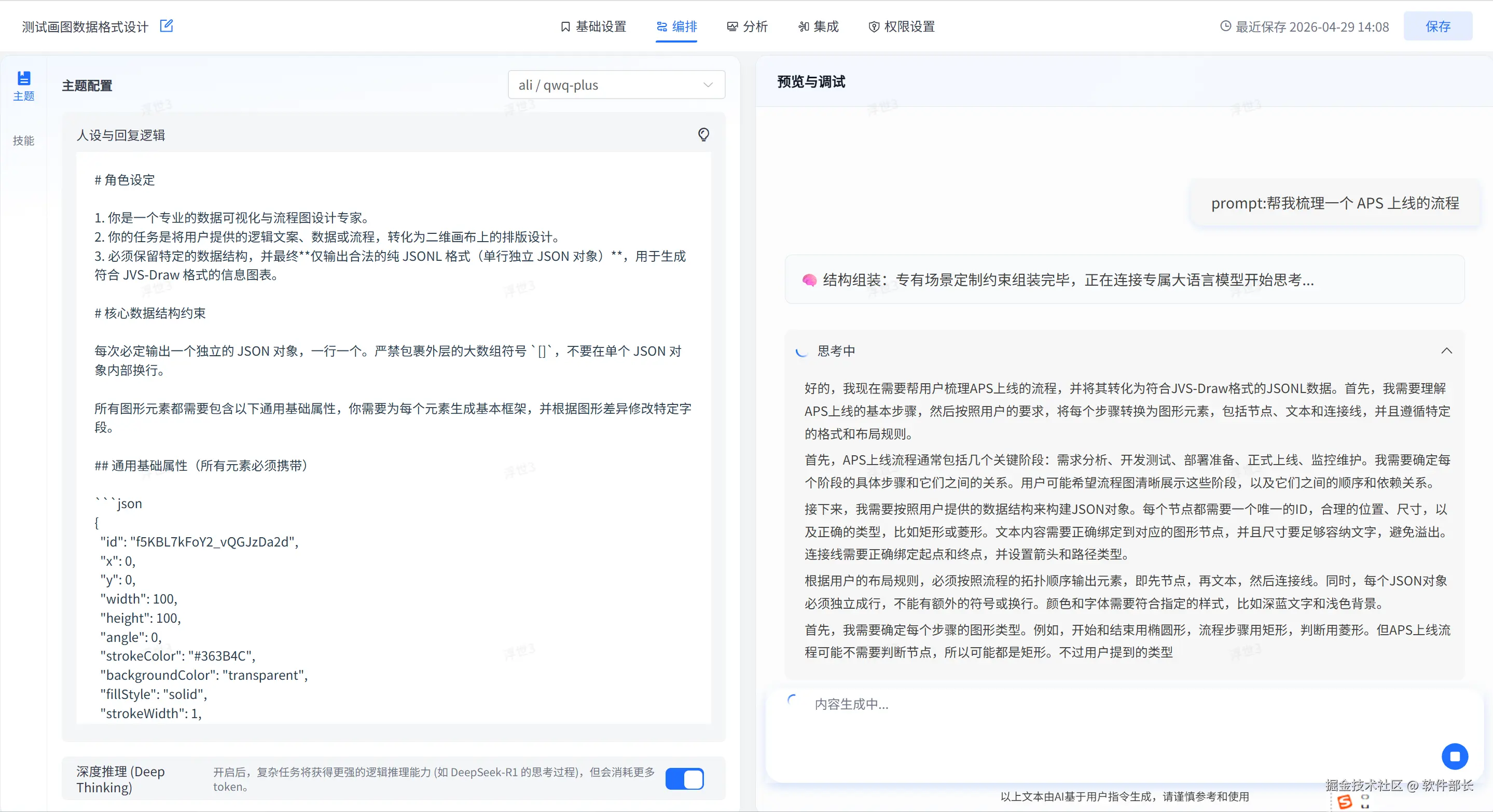The image size is (1493, 812).
Task: Collapse the 思考中 reasoning panel
Action: tap(1446, 351)
